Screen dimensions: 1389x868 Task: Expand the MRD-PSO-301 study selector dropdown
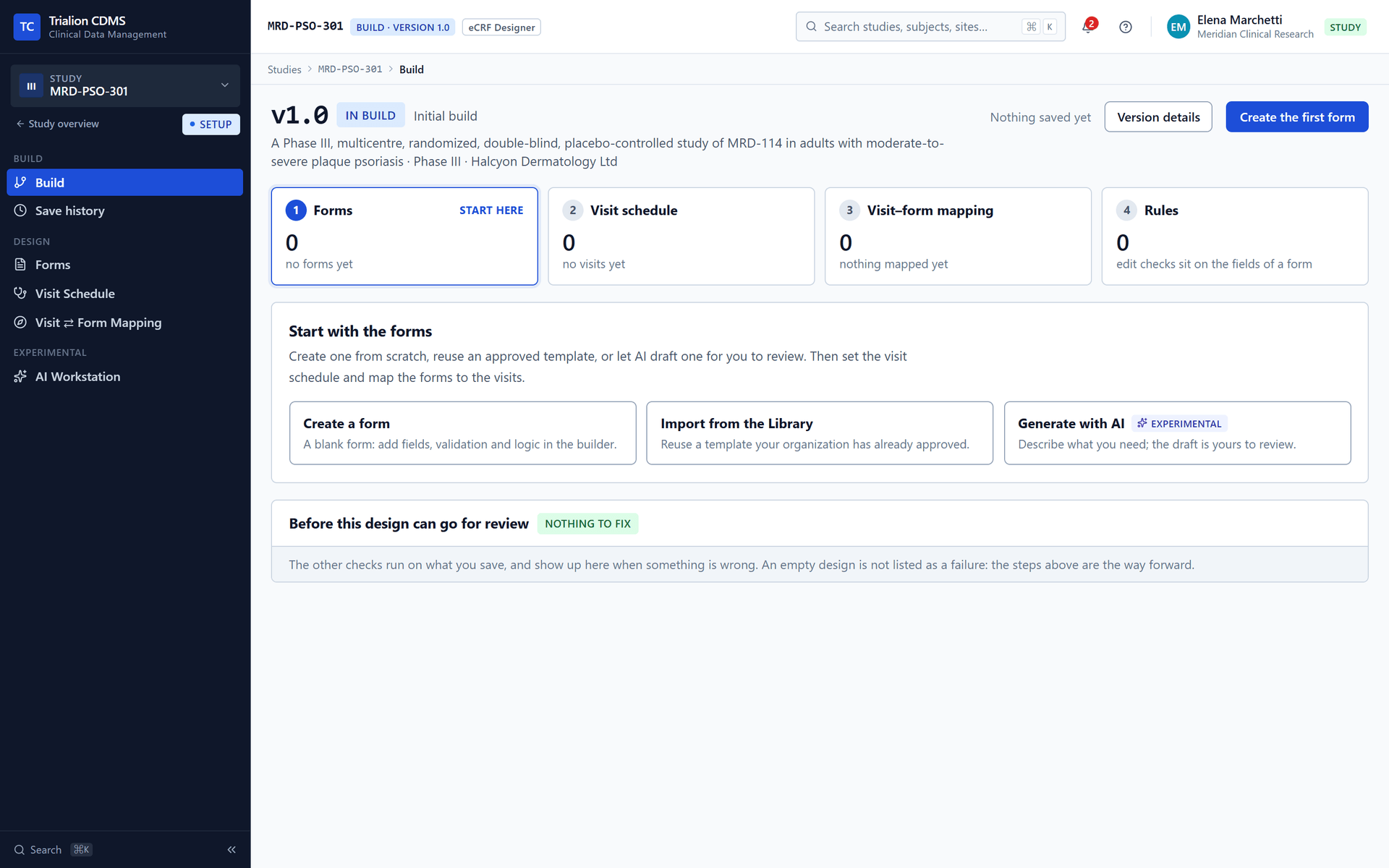[125, 85]
